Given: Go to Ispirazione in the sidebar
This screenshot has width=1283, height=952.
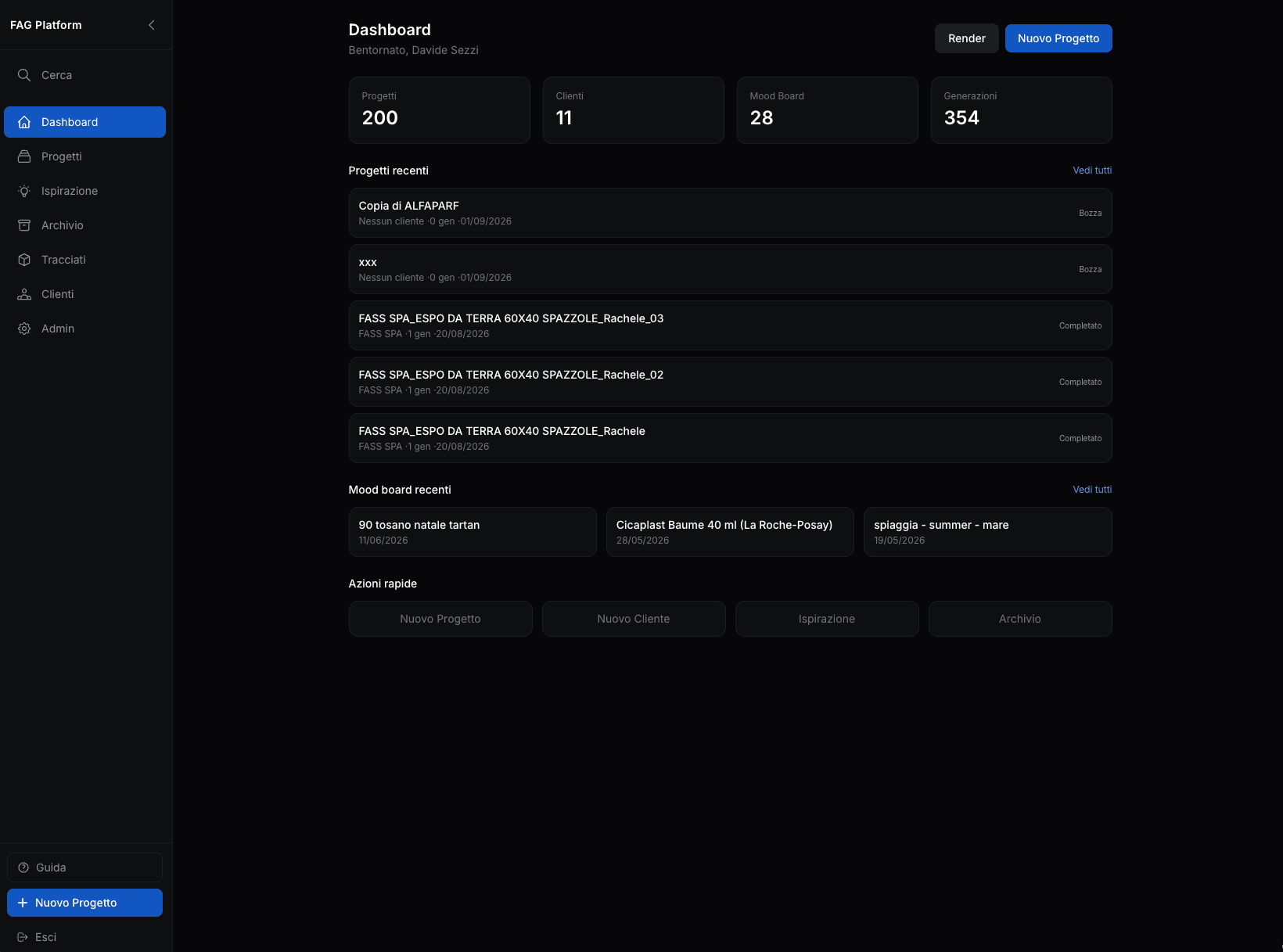Looking at the screenshot, I should [84, 191].
